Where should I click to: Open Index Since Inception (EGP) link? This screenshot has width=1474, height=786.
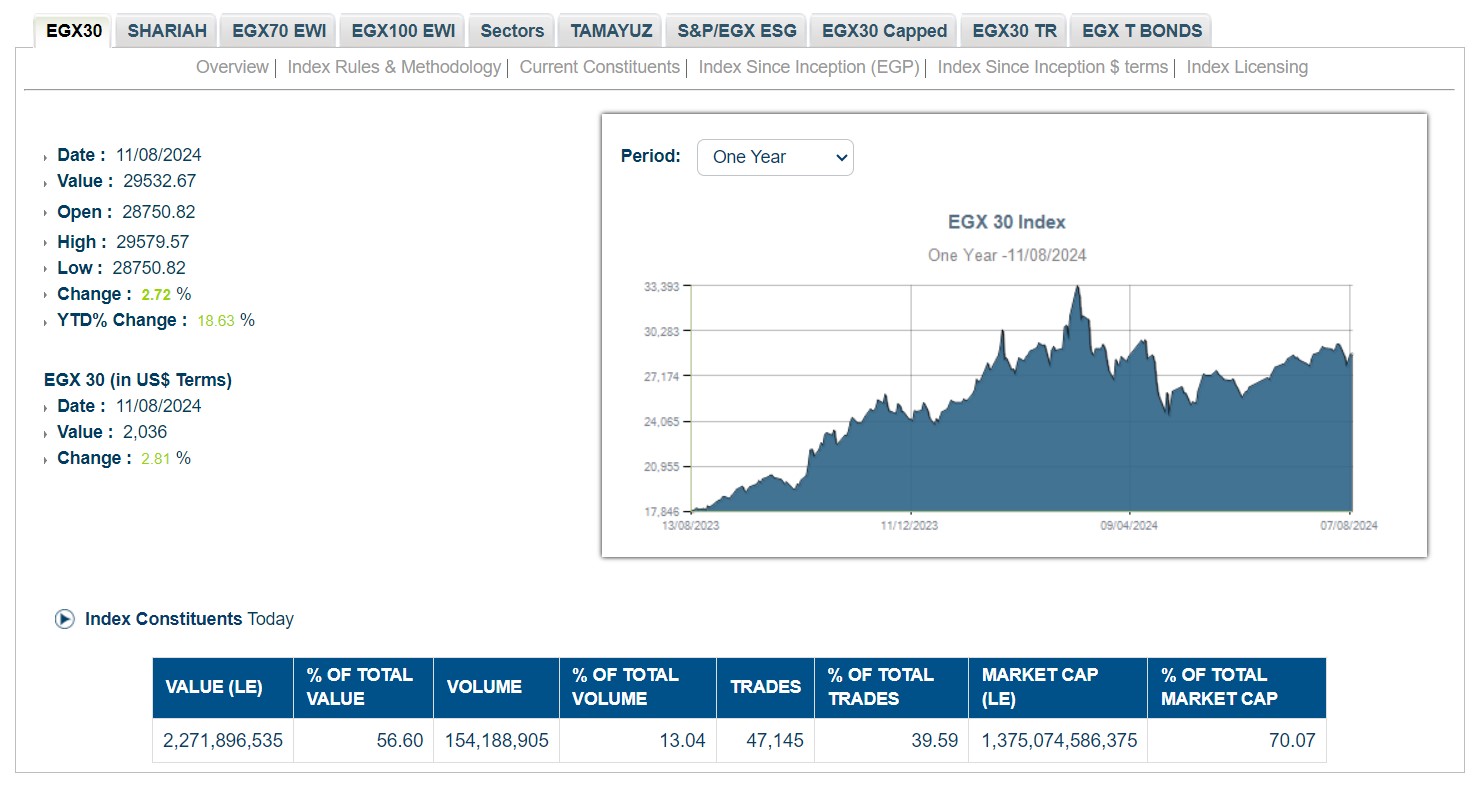pos(809,67)
